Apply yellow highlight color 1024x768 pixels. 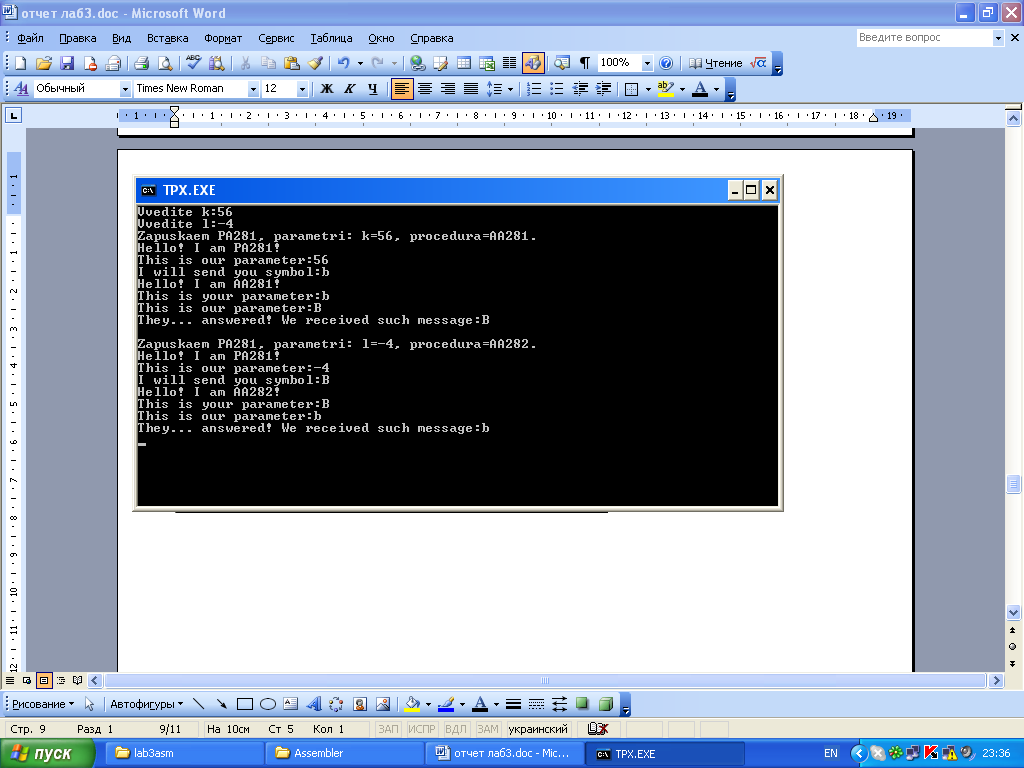tap(665, 89)
